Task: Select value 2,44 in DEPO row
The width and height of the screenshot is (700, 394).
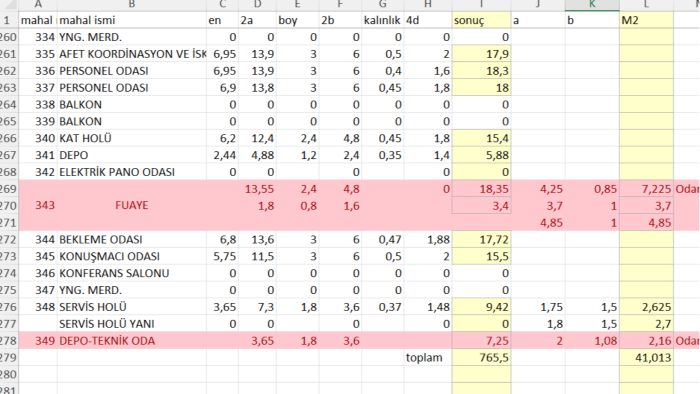Action: [x=222, y=155]
